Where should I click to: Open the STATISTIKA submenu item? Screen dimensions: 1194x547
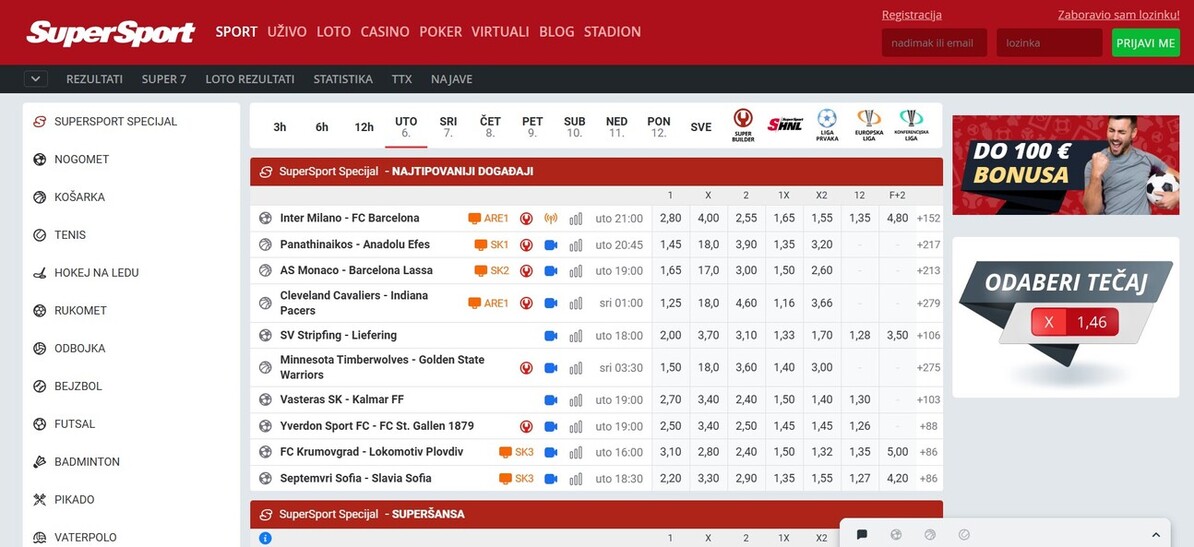(343, 78)
